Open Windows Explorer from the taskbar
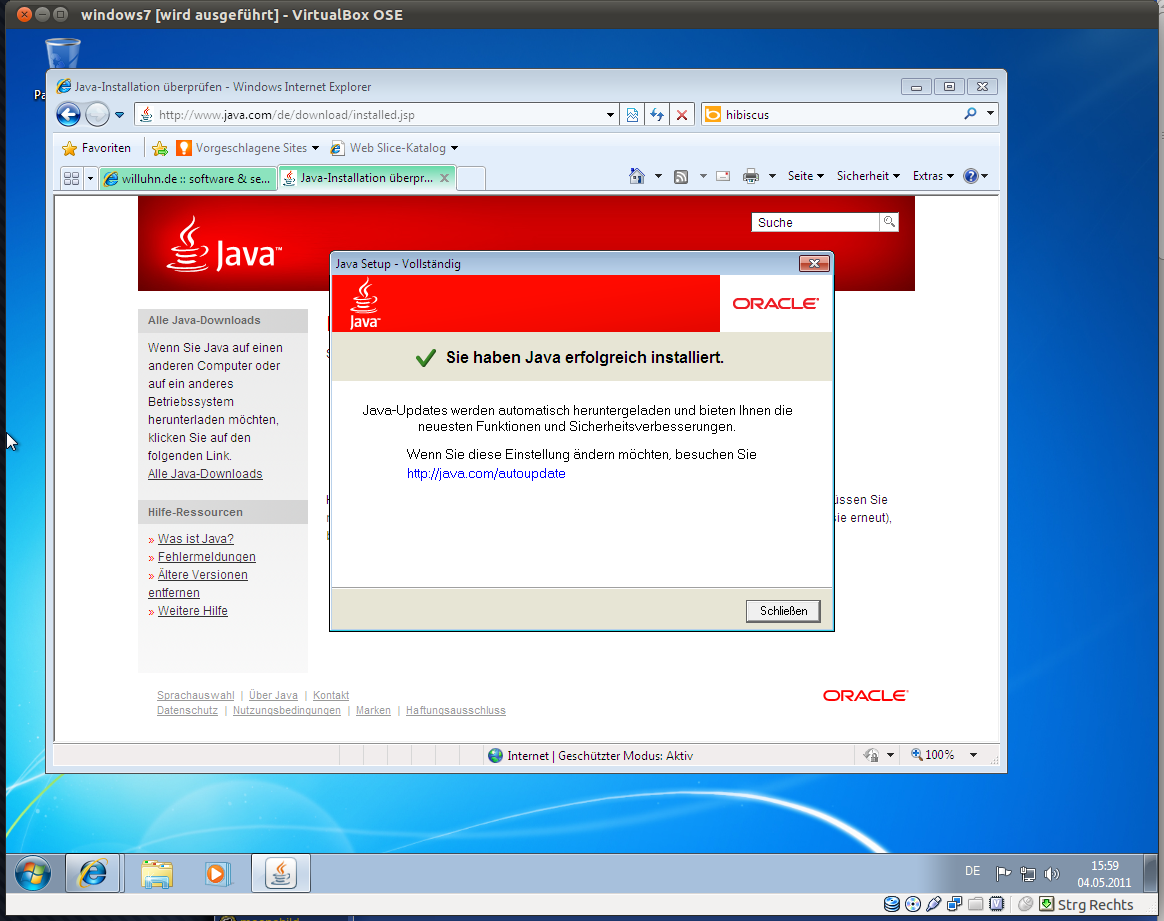 pyautogui.click(x=157, y=874)
